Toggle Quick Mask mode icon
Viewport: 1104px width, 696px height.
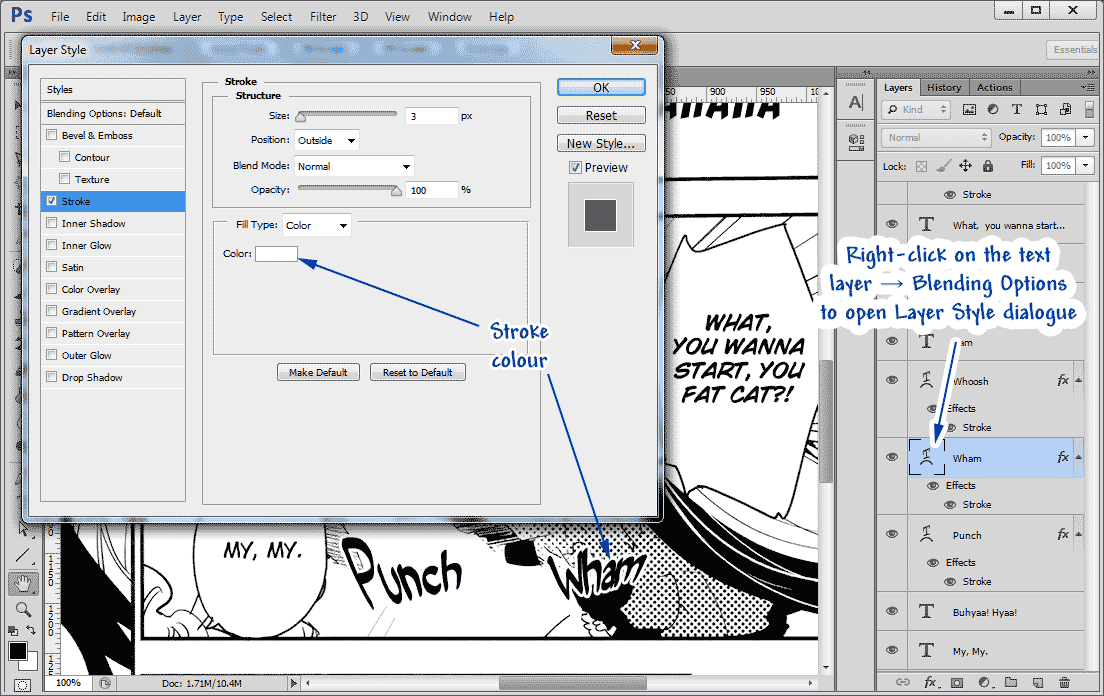pyautogui.click(x=23, y=685)
